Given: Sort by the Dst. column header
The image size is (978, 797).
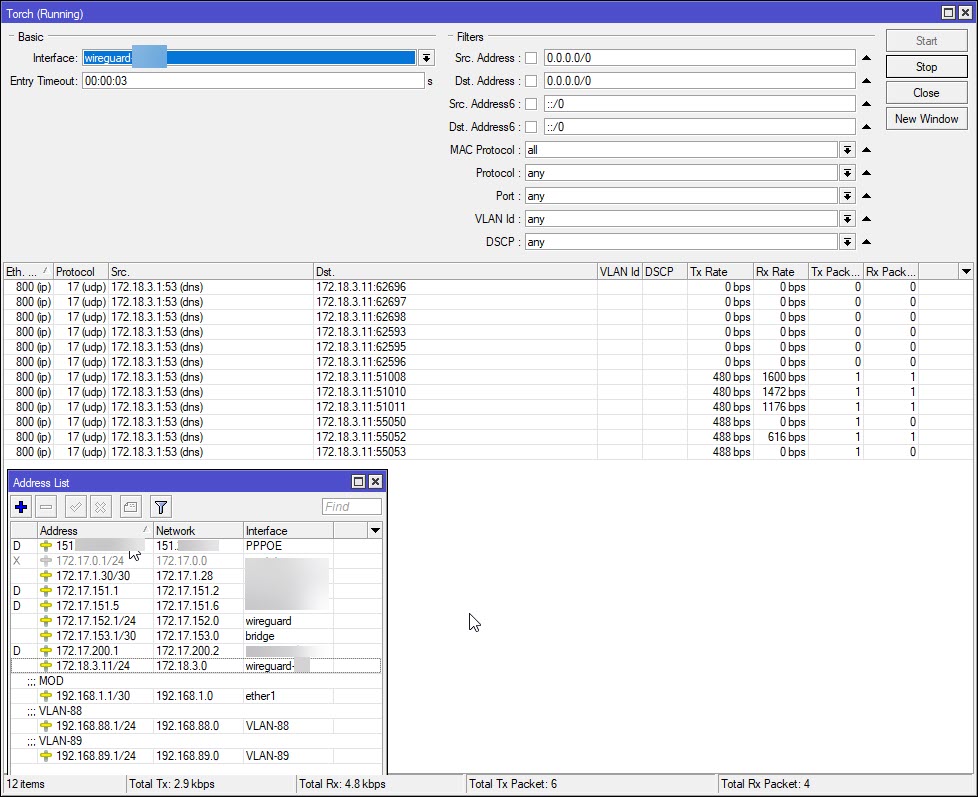Looking at the screenshot, I should tap(455, 272).
